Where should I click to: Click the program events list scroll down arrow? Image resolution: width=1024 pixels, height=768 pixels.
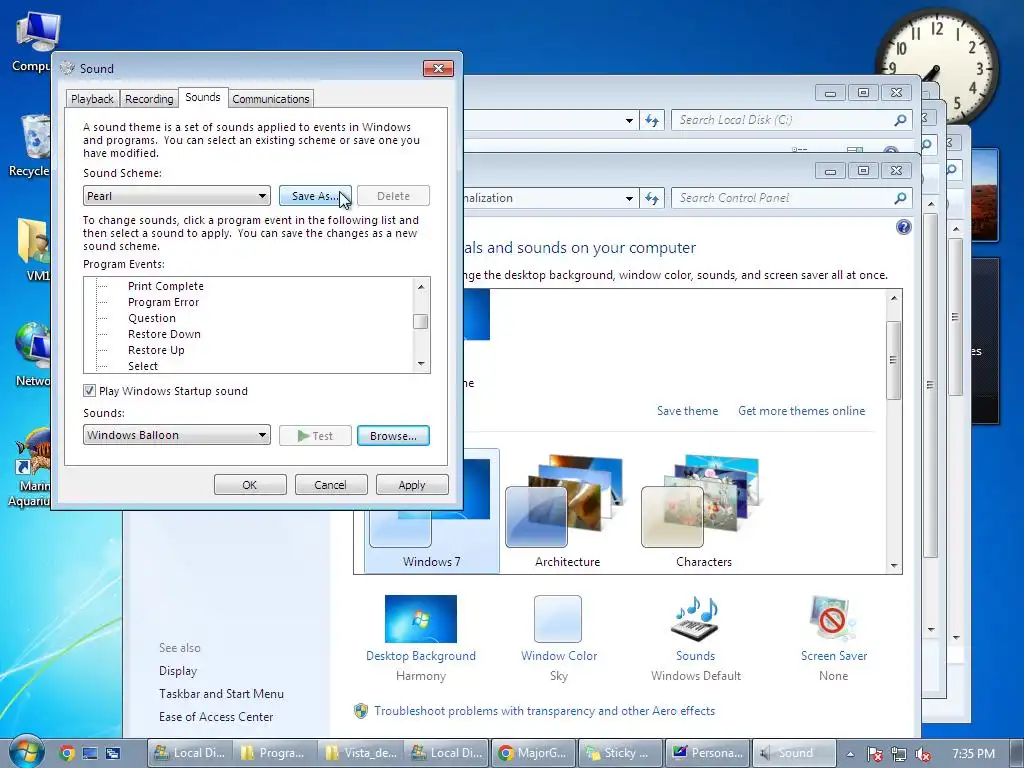(x=421, y=364)
